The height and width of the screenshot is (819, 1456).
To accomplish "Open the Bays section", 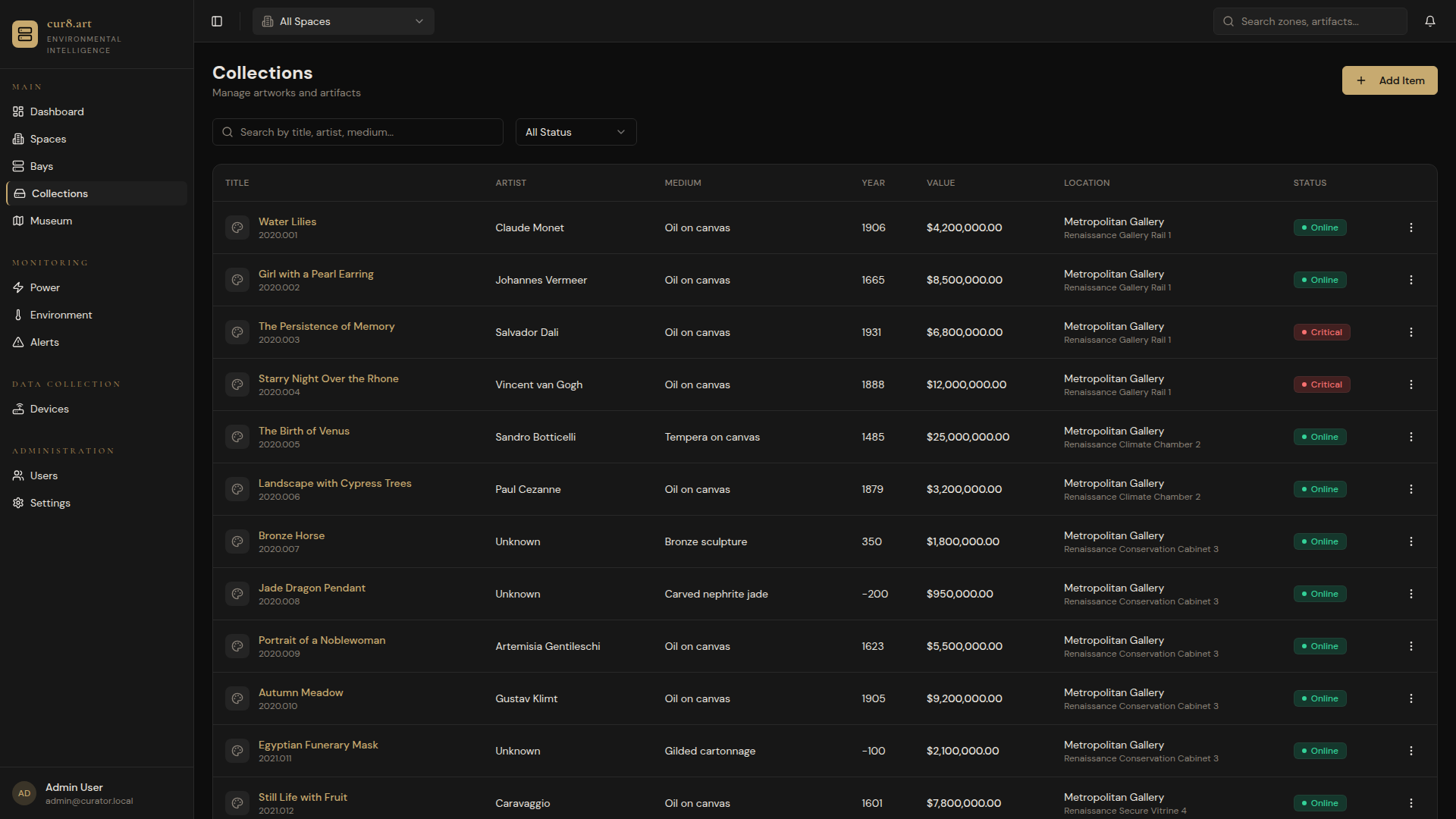I will point(42,166).
